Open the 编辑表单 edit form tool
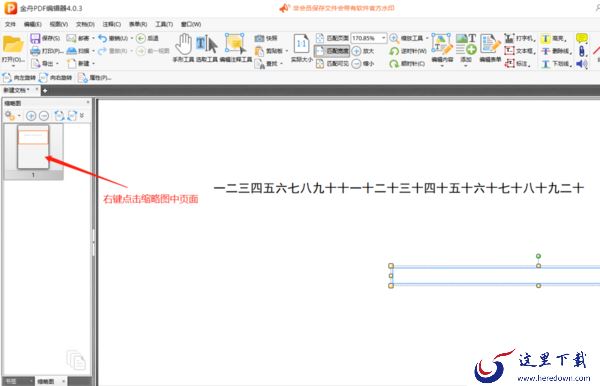Screen dimensions: 600x386 coord(490,48)
